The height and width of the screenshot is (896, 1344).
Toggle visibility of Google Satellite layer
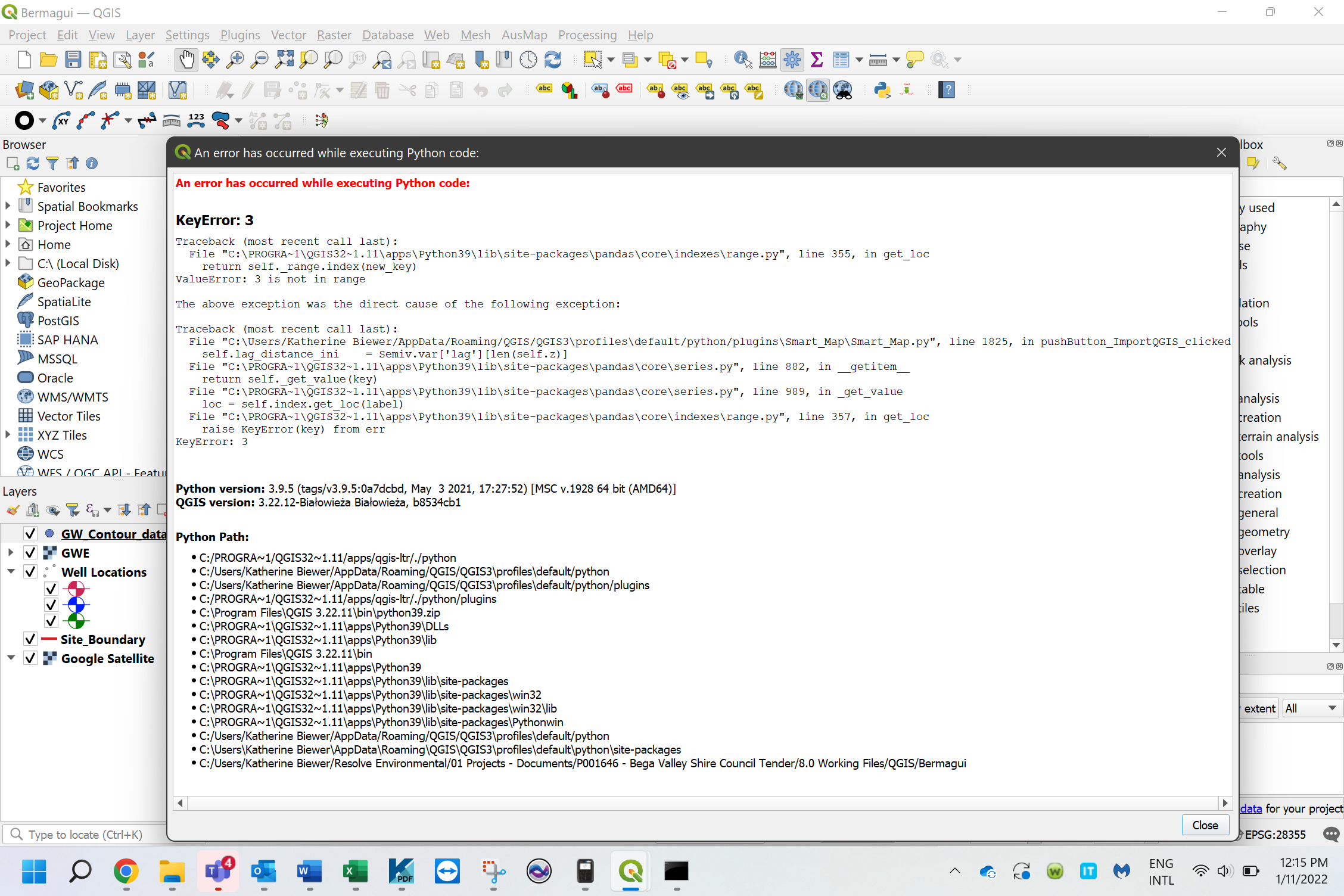30,658
